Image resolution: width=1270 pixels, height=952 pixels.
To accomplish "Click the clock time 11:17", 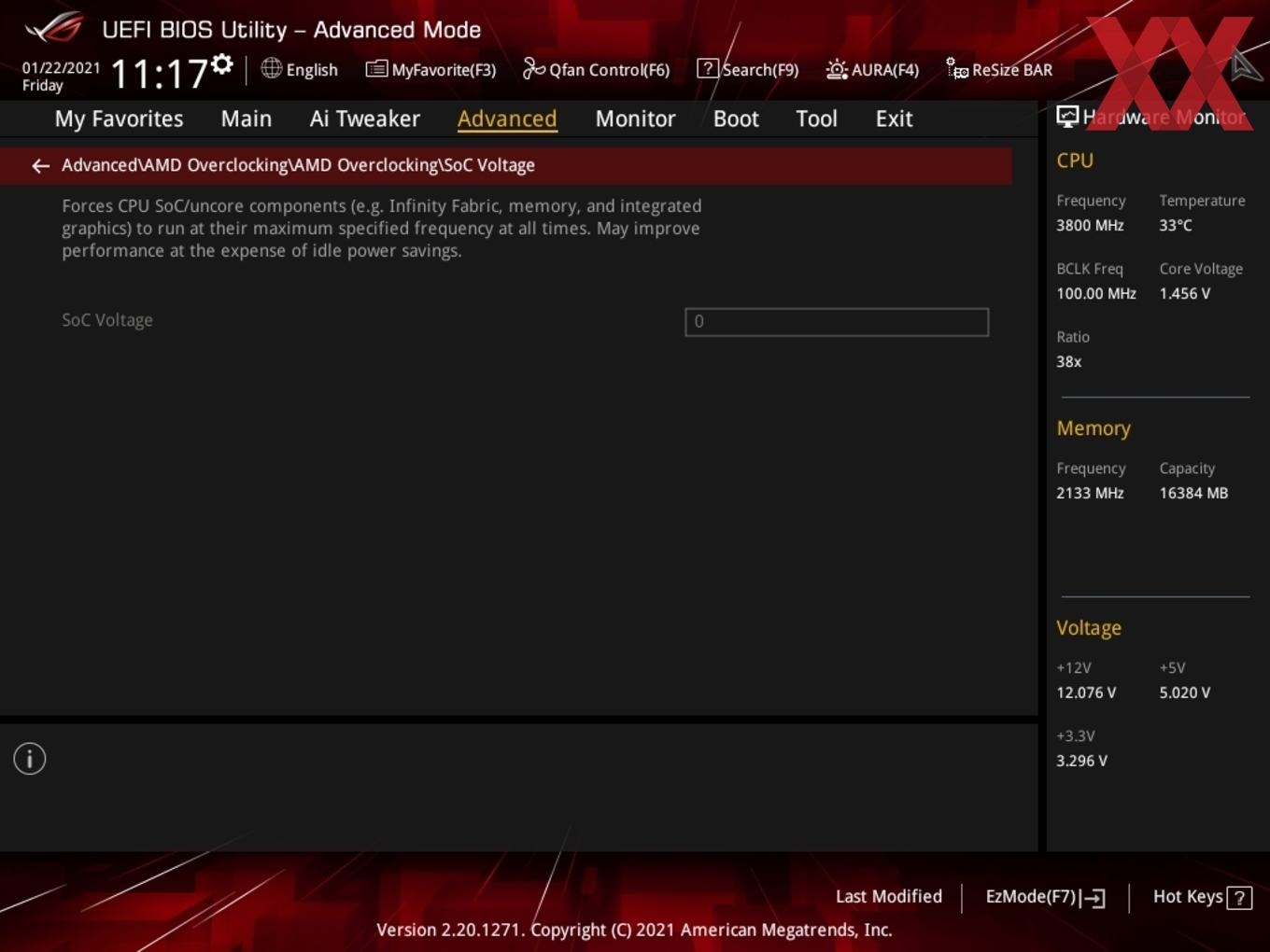I will (160, 74).
